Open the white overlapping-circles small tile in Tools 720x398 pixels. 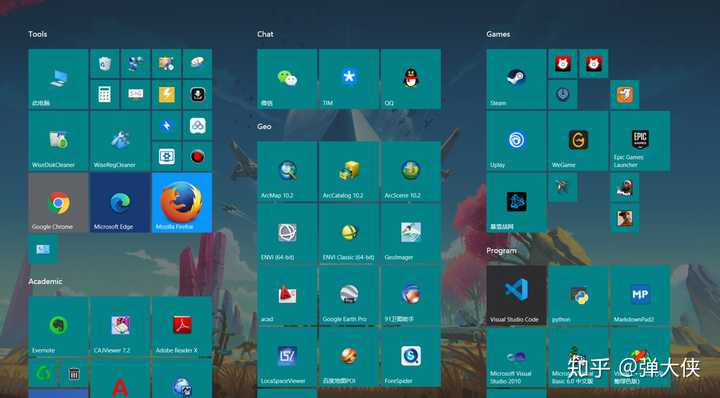click(197, 125)
